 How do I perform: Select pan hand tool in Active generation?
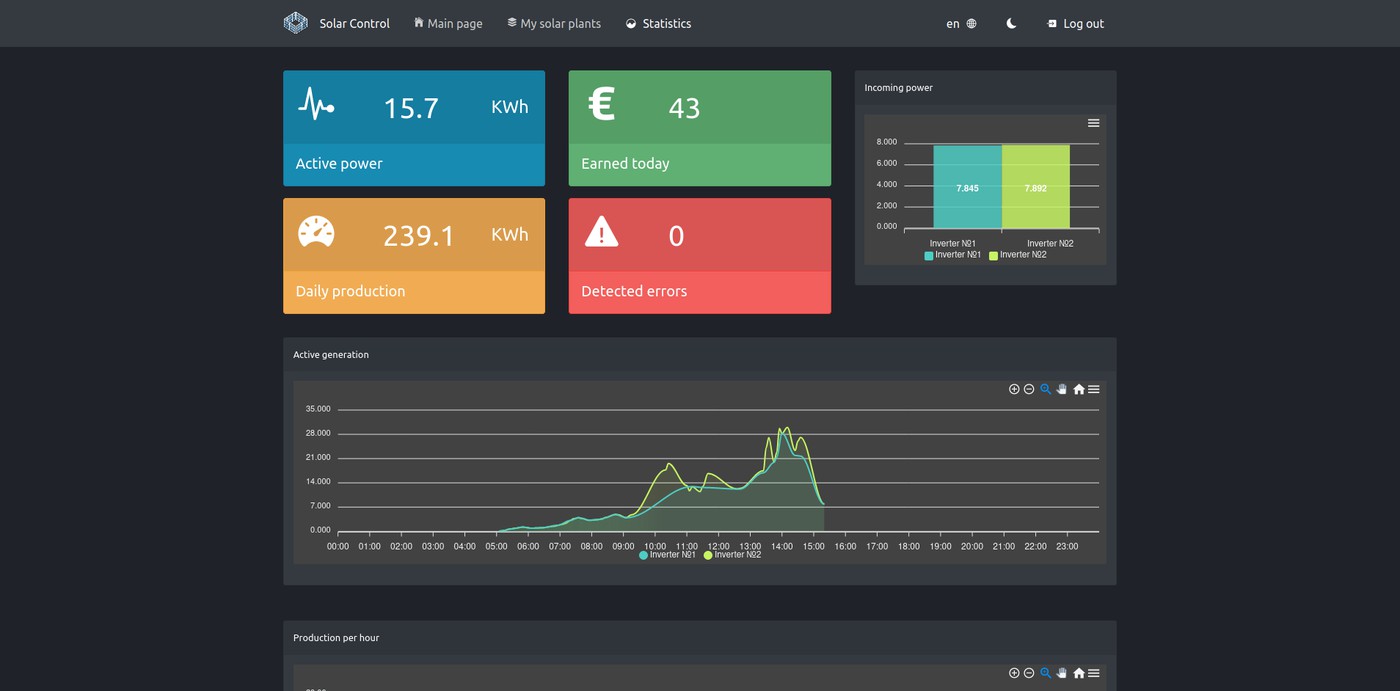click(1062, 389)
